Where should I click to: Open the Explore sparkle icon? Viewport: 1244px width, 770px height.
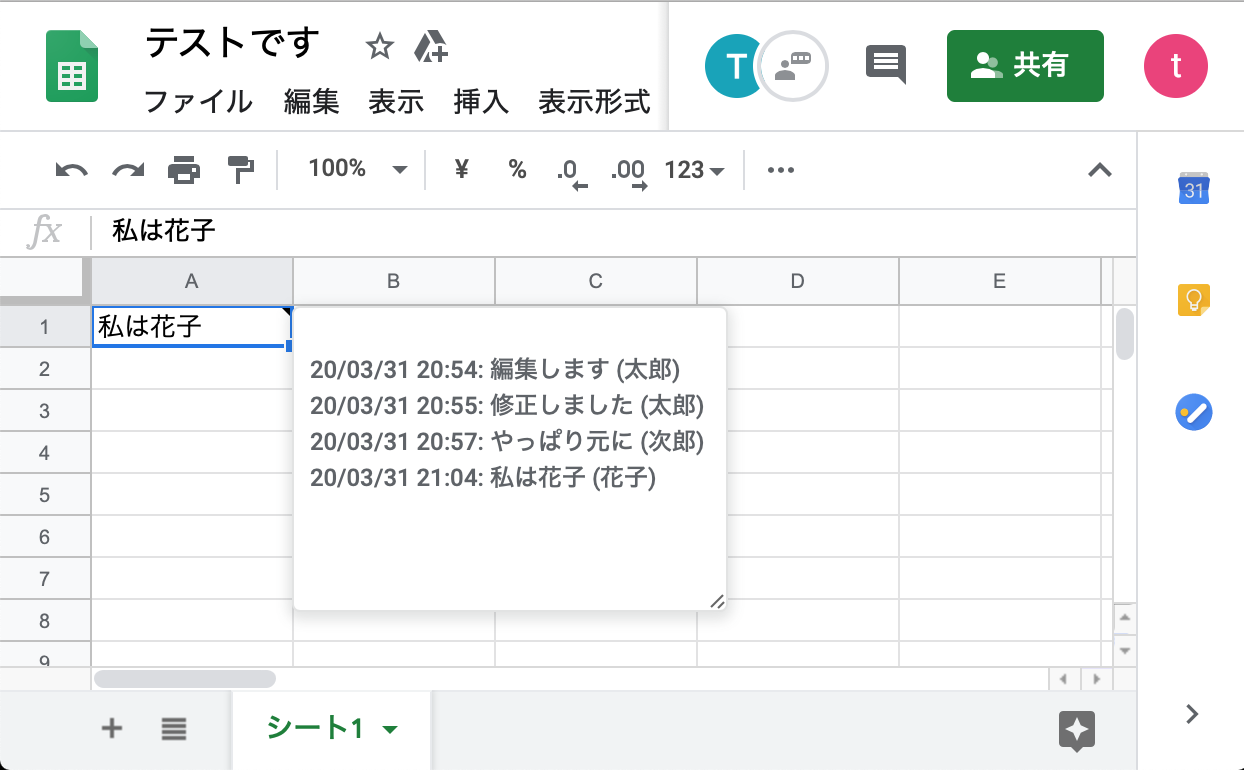(x=1076, y=731)
